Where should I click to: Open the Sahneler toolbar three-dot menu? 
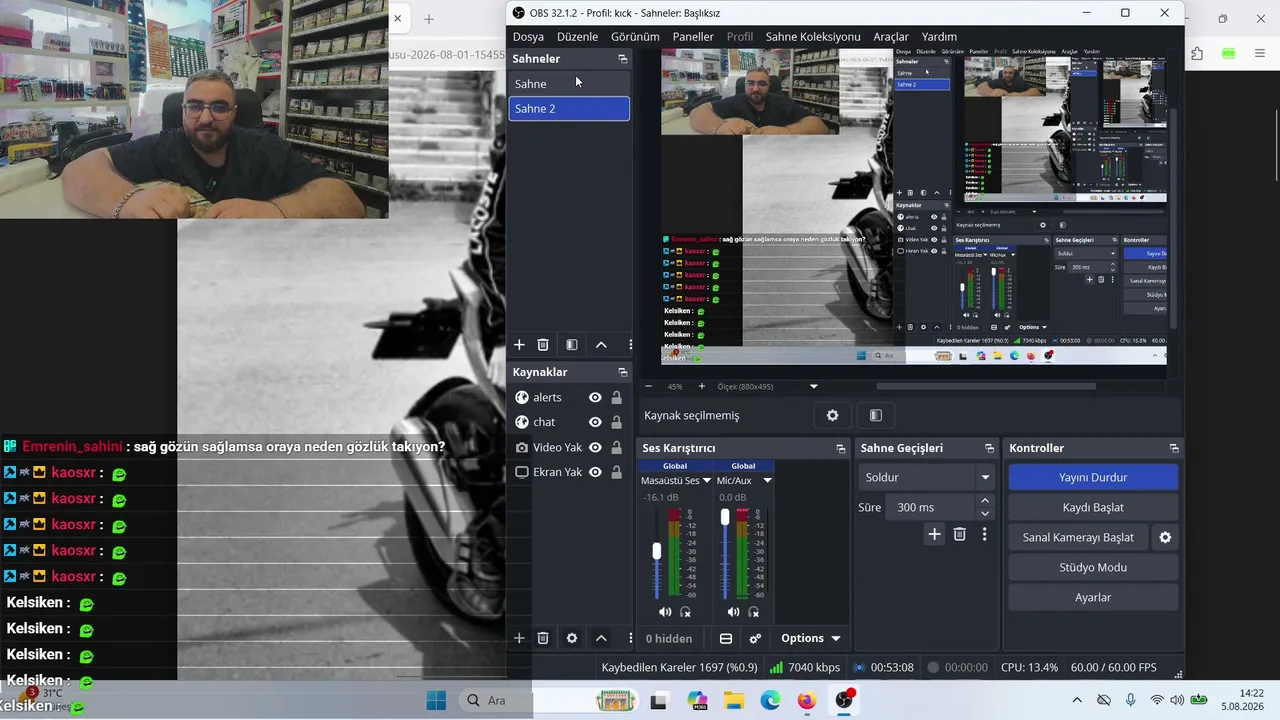(x=630, y=345)
